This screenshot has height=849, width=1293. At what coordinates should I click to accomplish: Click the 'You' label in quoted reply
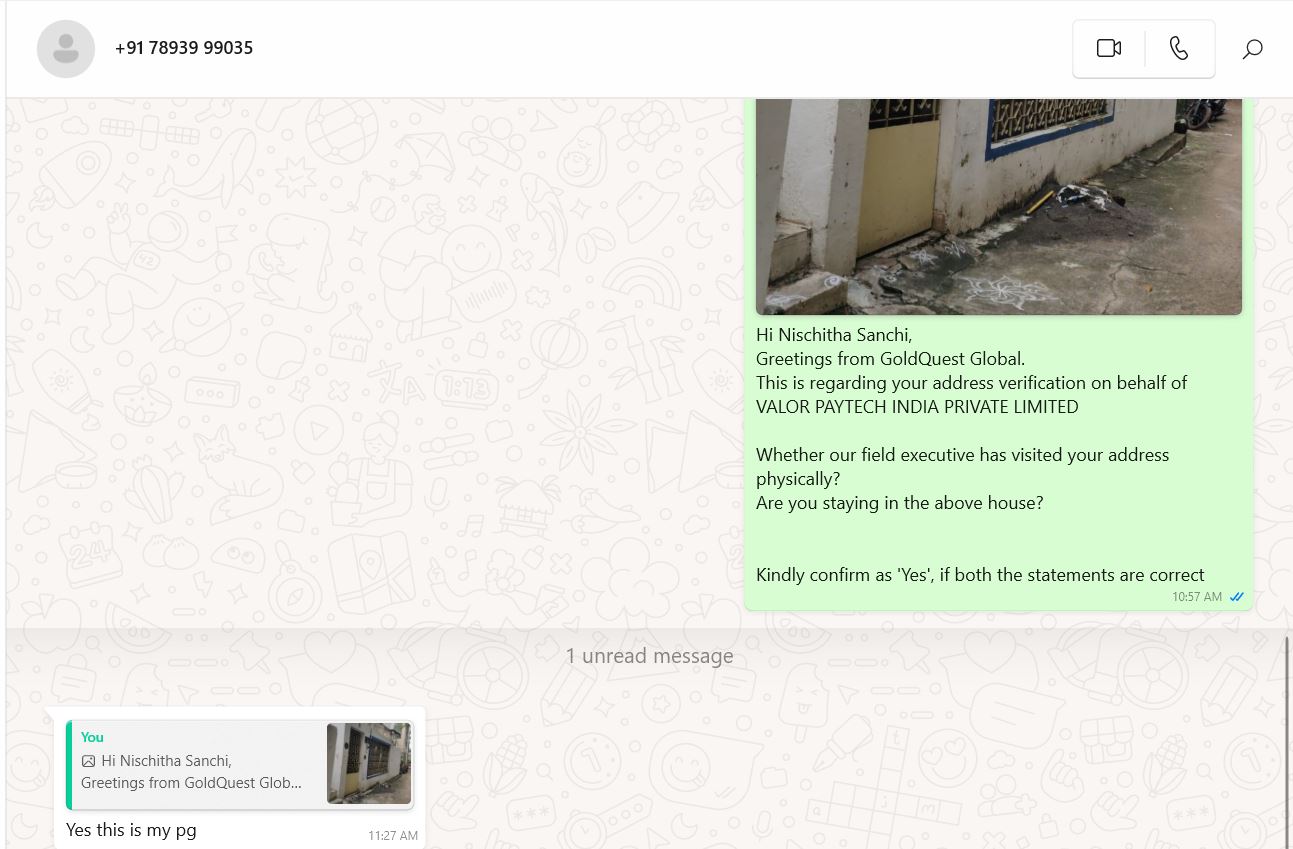[92, 737]
